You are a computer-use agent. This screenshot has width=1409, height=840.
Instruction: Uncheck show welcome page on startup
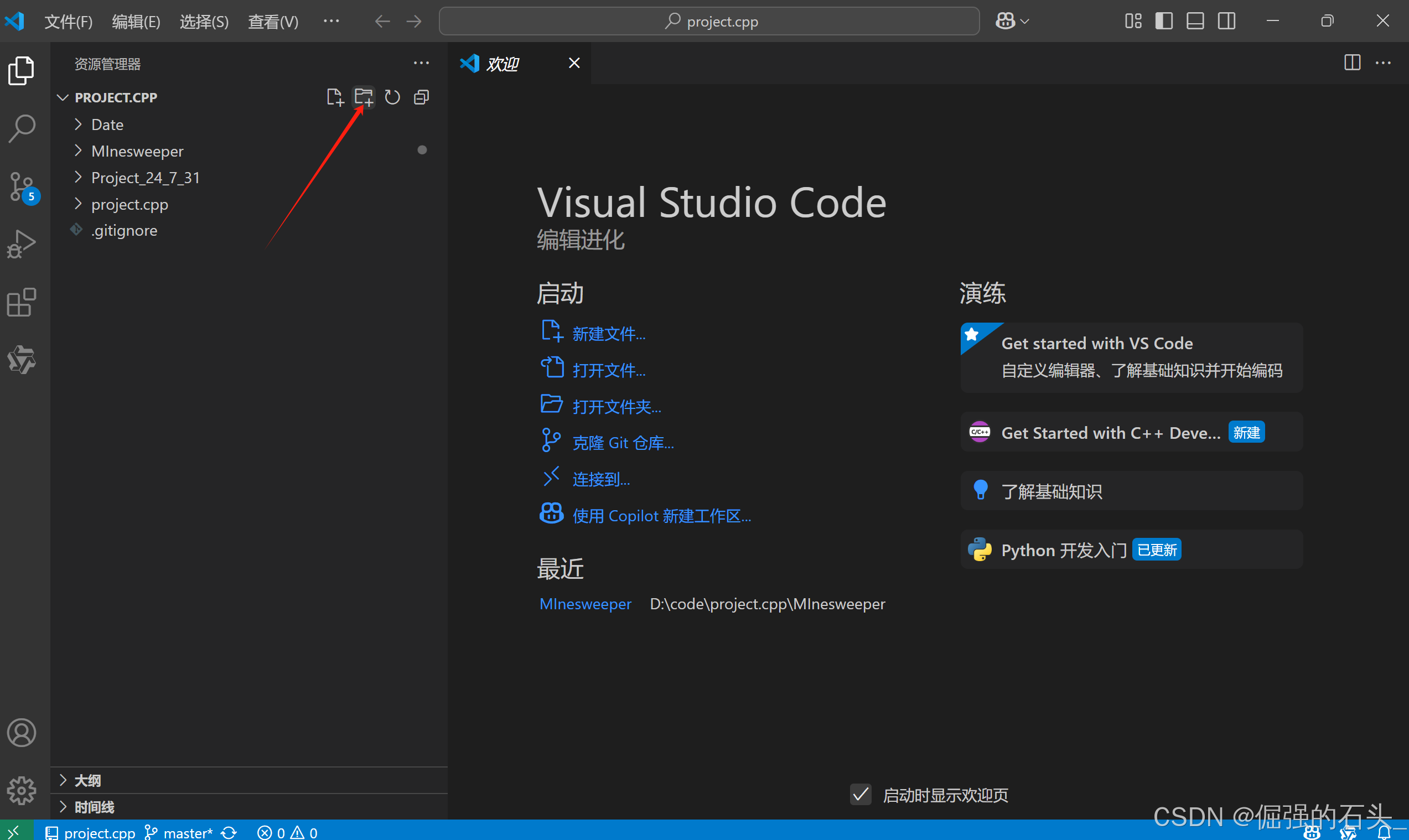tap(861, 795)
